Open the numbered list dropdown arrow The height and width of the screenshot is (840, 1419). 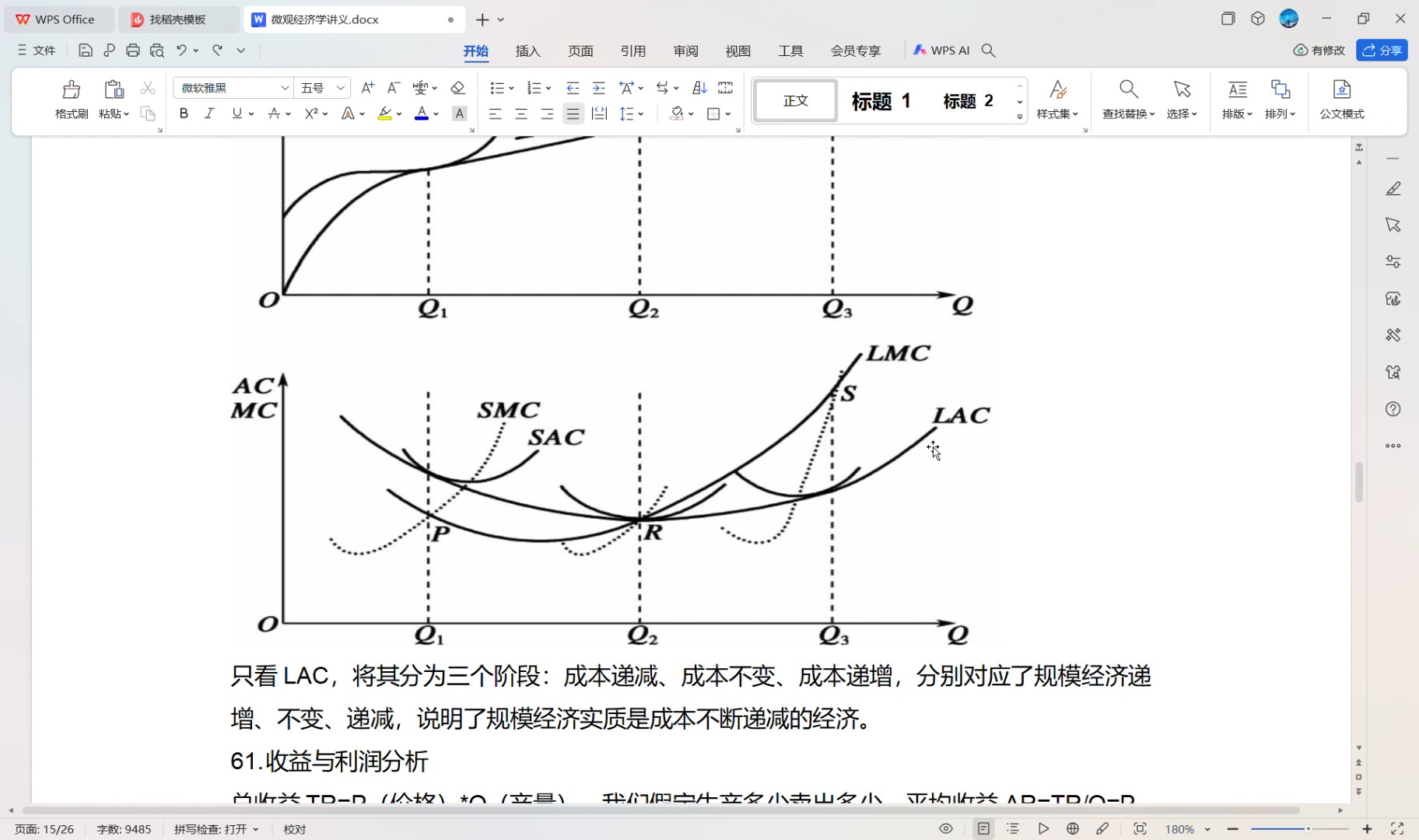[549, 87]
